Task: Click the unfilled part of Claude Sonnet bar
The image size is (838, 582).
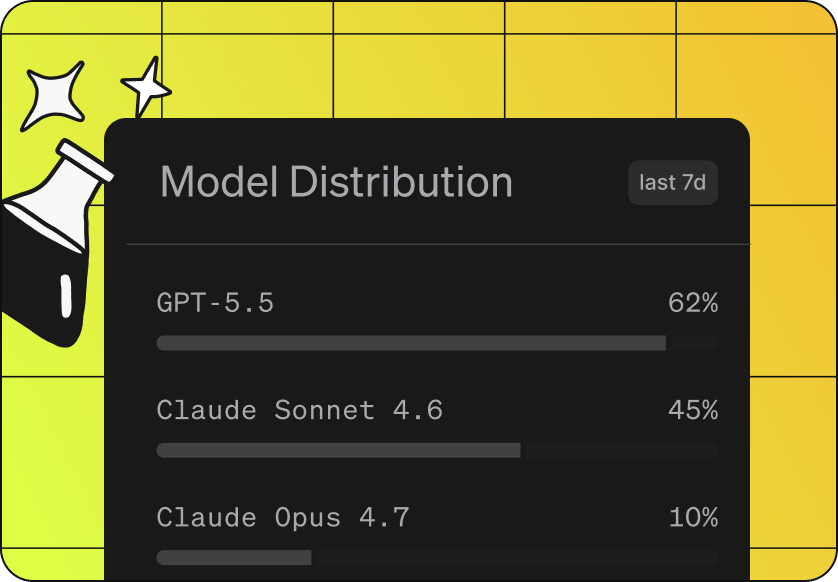Action: click(622, 451)
